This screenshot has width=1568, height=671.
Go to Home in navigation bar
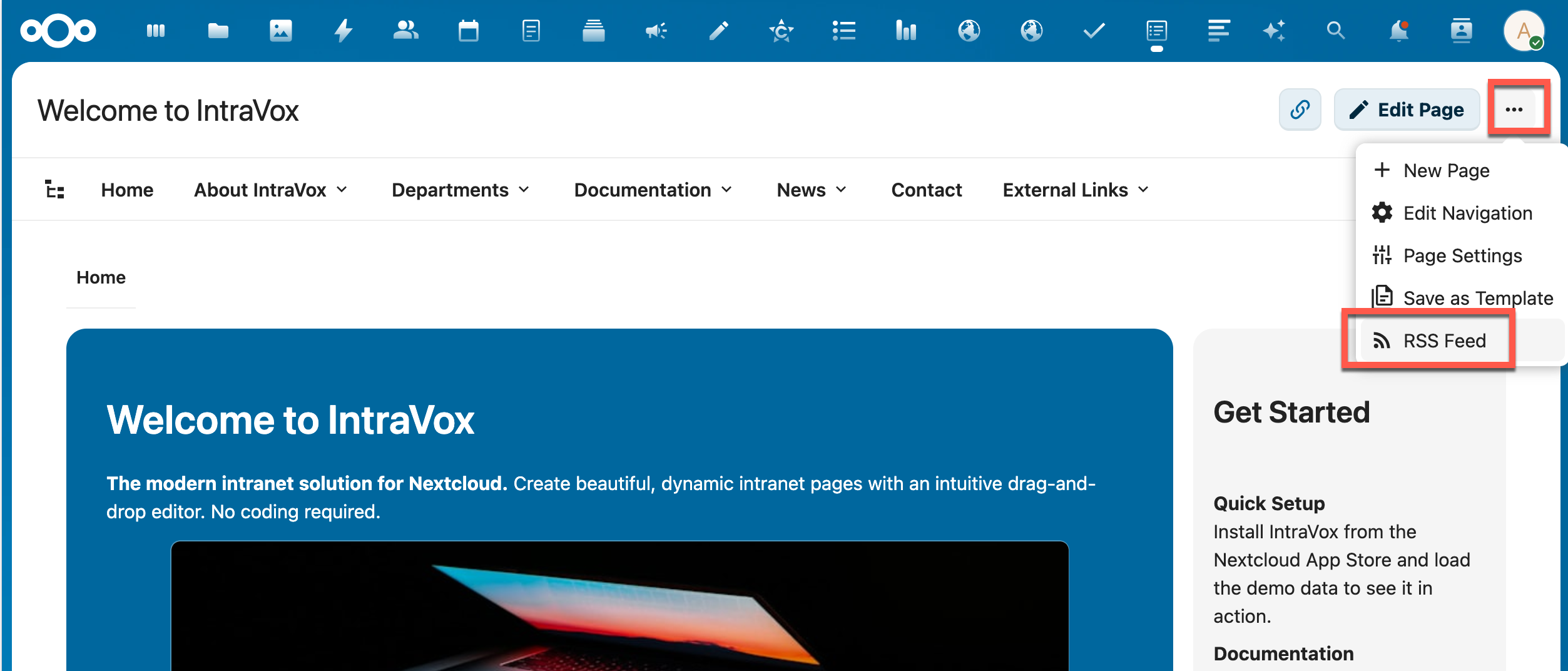pos(127,190)
